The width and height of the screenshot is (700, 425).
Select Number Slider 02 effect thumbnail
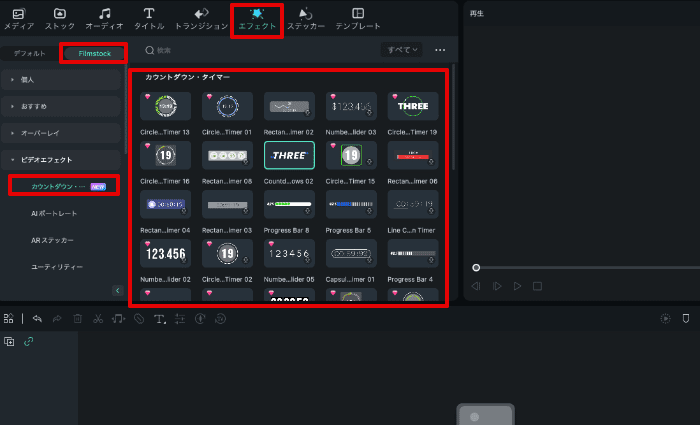[x=165, y=253]
